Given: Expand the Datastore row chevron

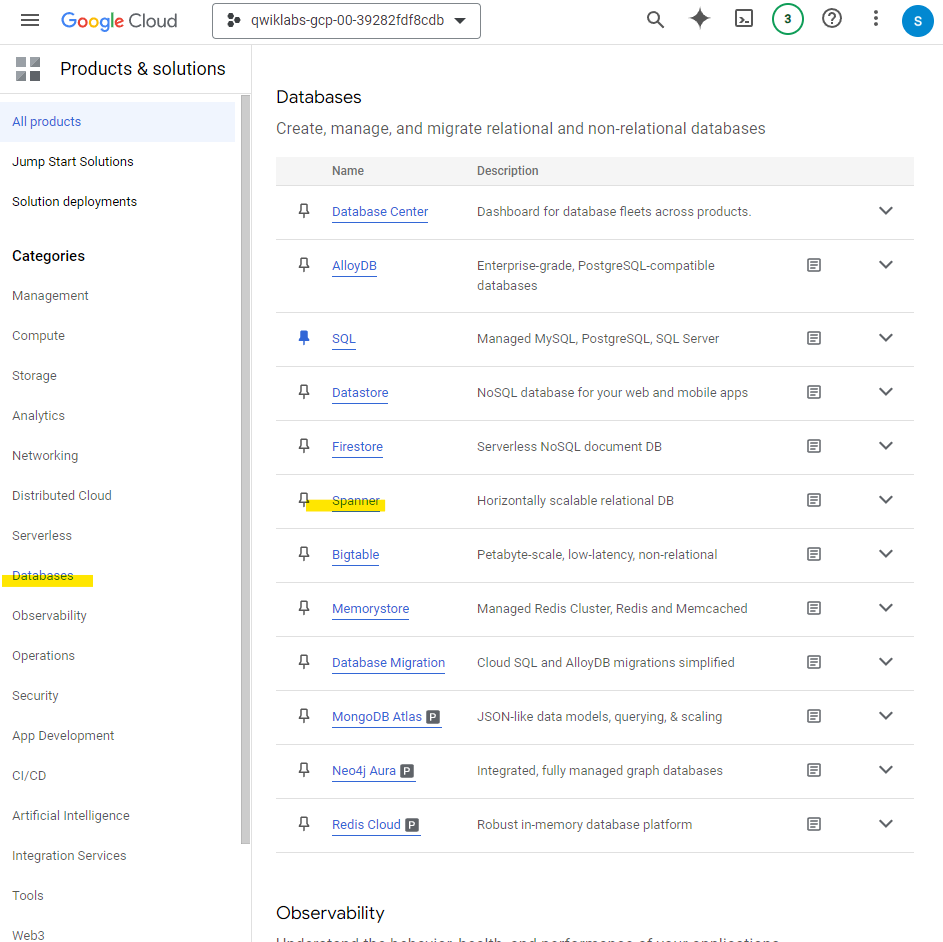Looking at the screenshot, I should 886,392.
